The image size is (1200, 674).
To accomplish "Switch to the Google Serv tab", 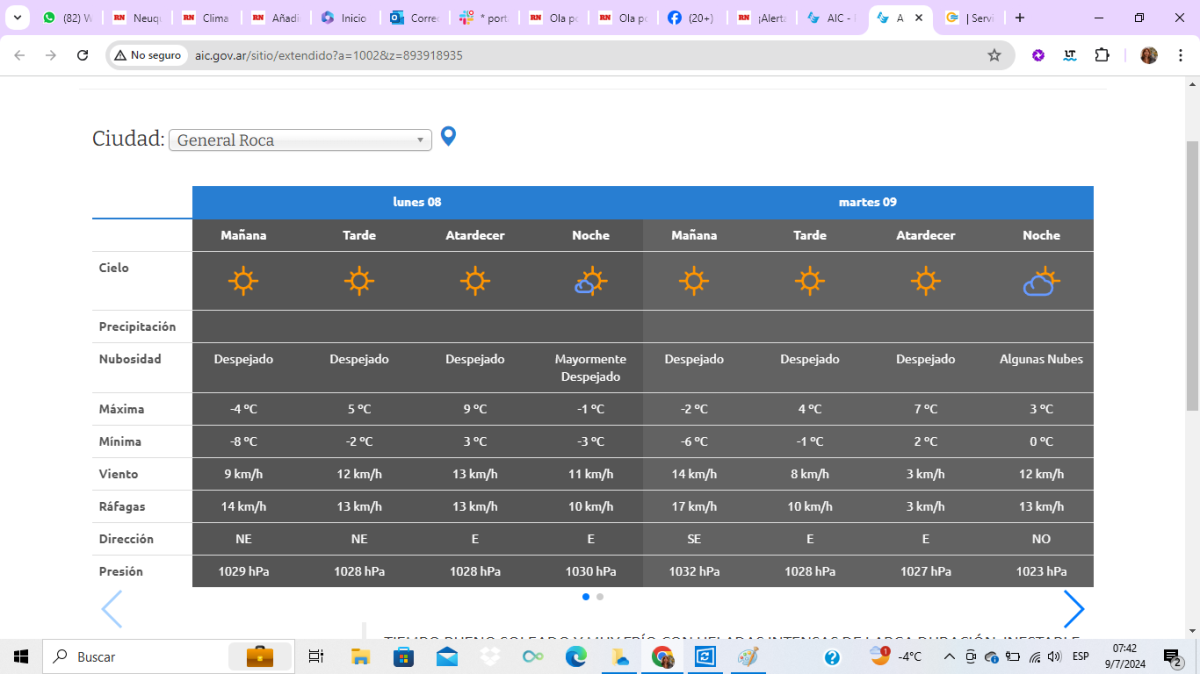I will click(970, 17).
